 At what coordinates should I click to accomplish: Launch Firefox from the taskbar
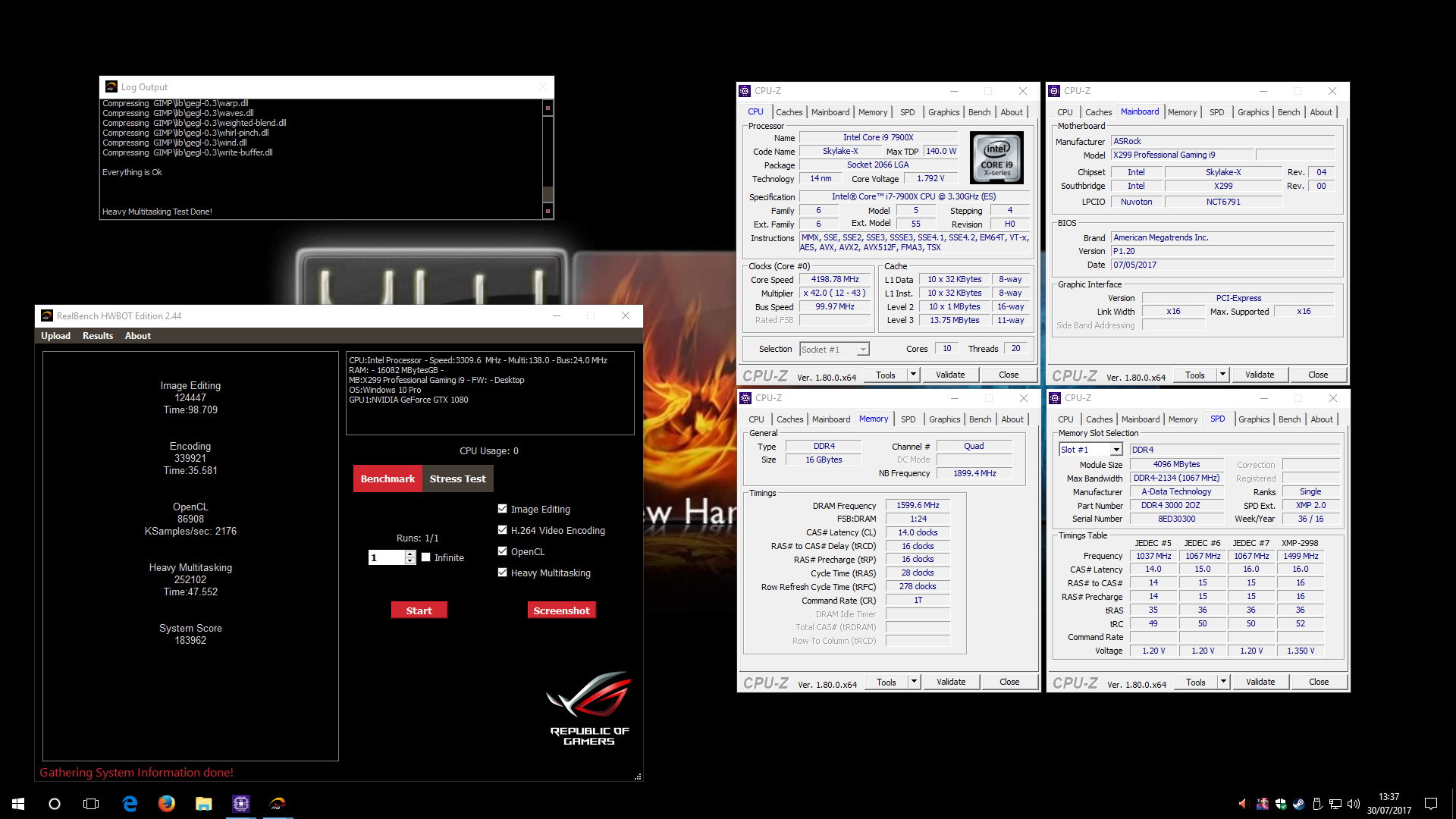pos(167,804)
